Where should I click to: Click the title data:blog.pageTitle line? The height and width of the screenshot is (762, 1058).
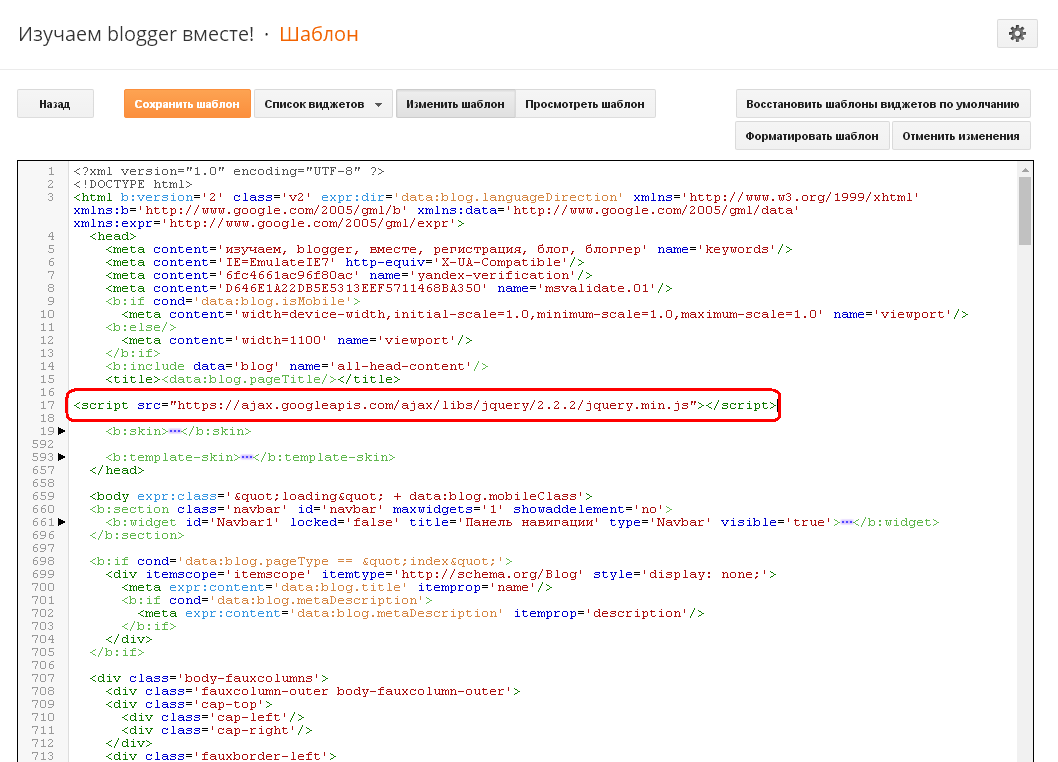(253, 379)
